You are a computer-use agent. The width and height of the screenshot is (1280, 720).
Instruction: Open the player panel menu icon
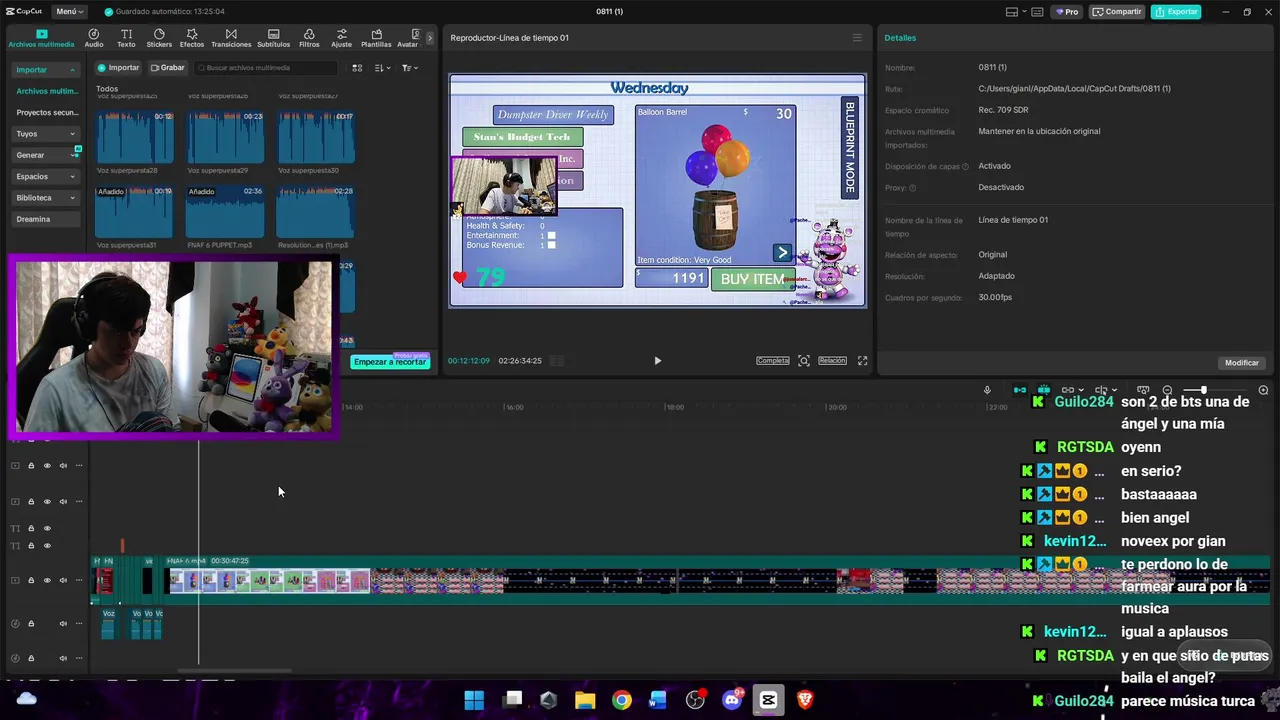857,38
